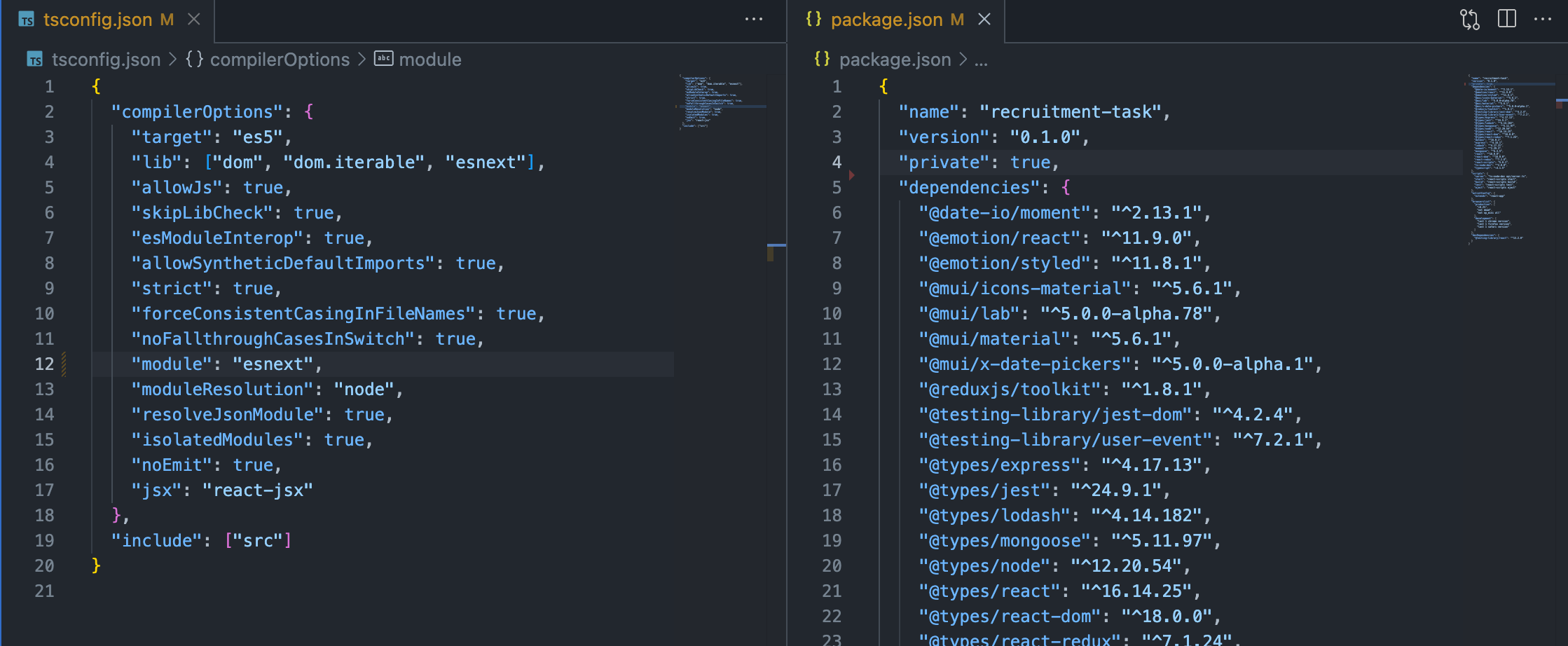The image size is (1568, 646).
Task: Click the "esModuleInterop" option
Action: tap(217, 238)
